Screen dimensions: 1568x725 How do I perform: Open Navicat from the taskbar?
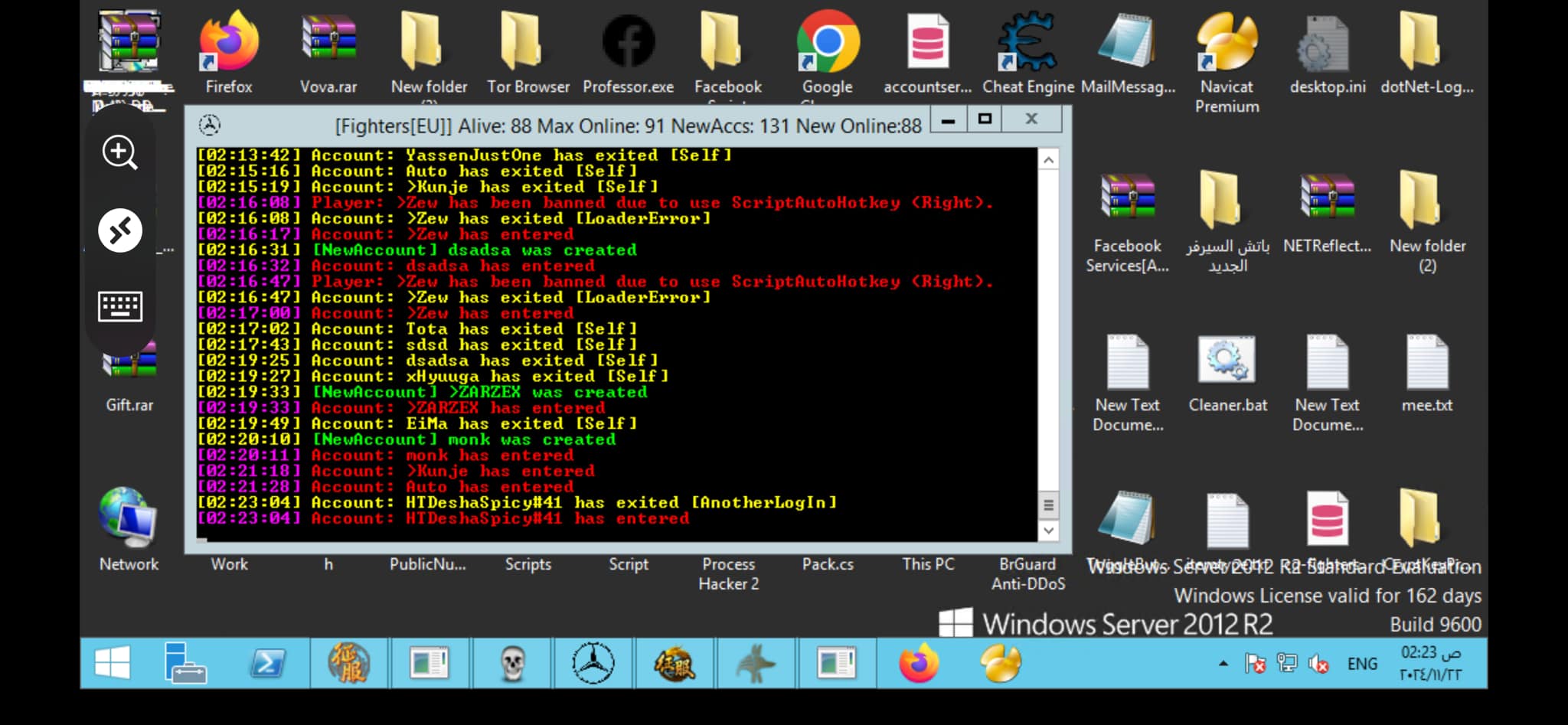point(1001,663)
